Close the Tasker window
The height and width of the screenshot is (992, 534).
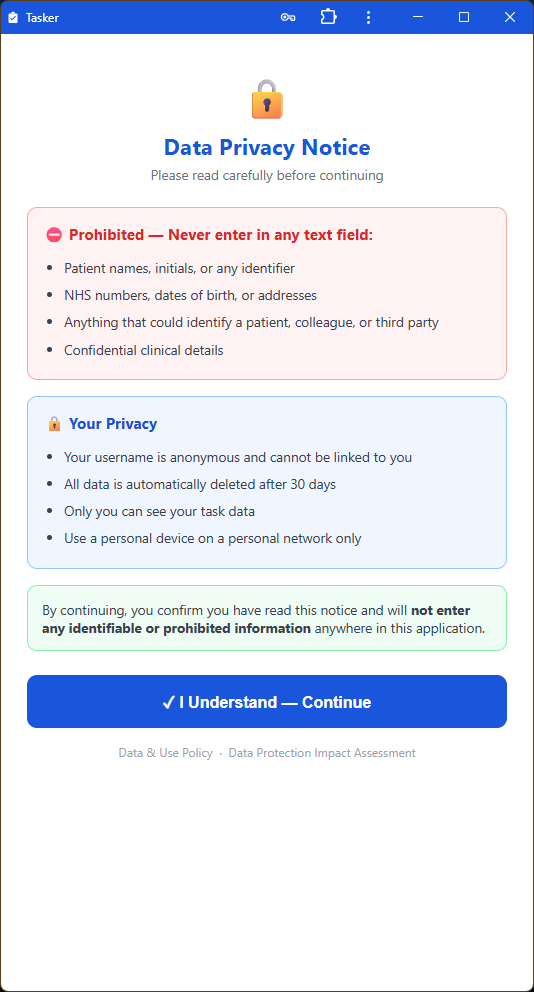[510, 17]
